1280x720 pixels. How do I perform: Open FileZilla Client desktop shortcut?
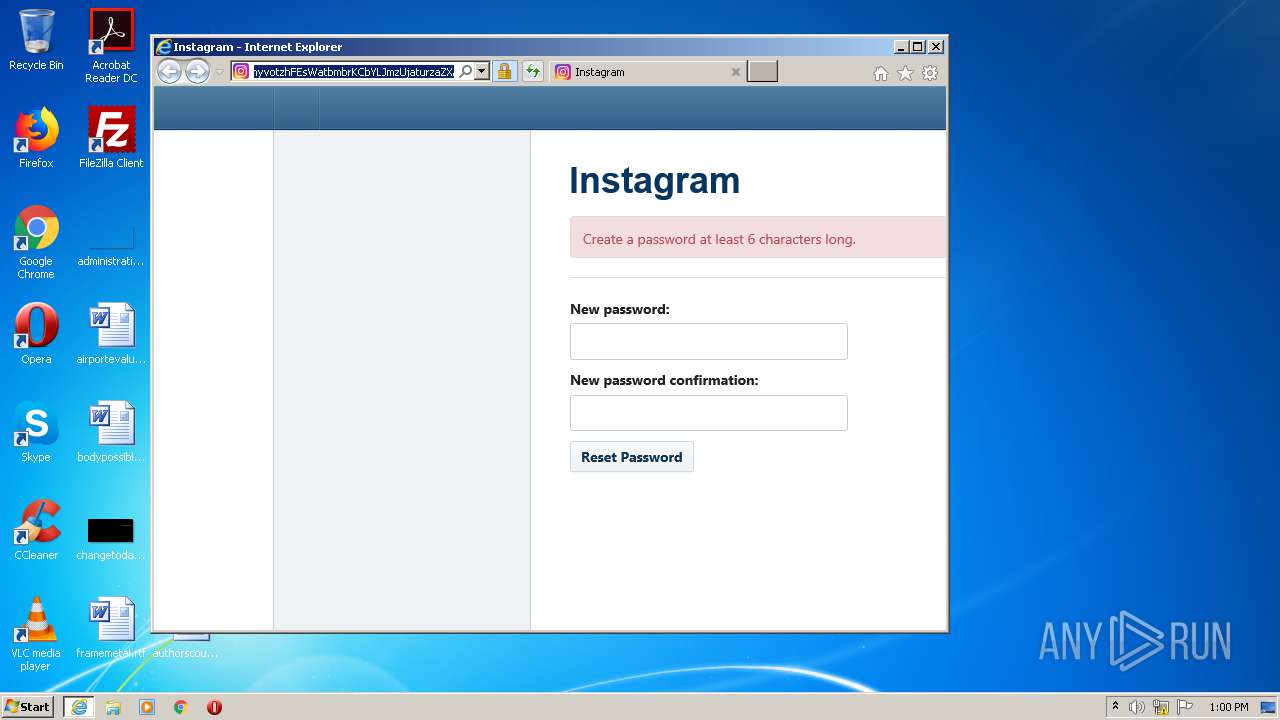click(x=111, y=138)
